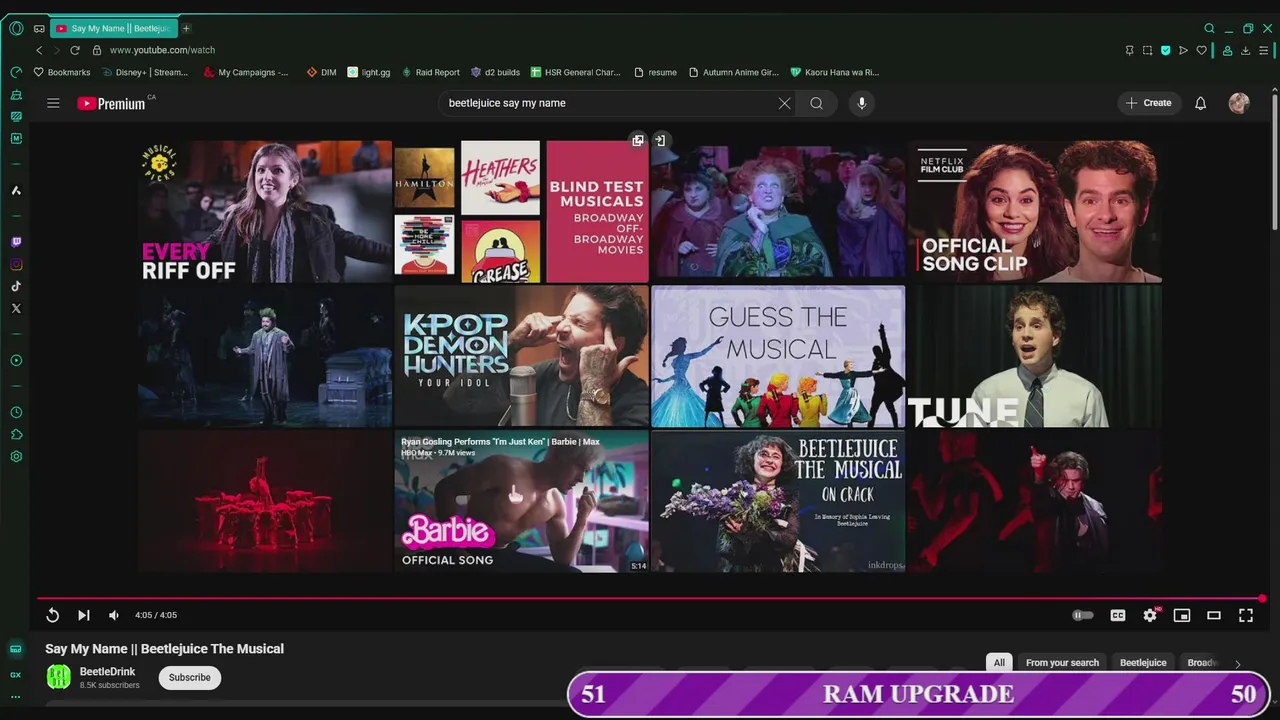Open video player settings gear
This screenshot has width=1280, height=720.
pyautogui.click(x=1150, y=615)
